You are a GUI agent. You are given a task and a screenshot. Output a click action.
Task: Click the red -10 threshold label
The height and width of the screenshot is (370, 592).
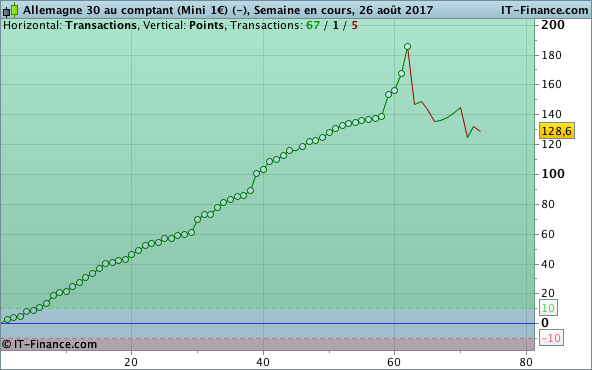tap(551, 338)
